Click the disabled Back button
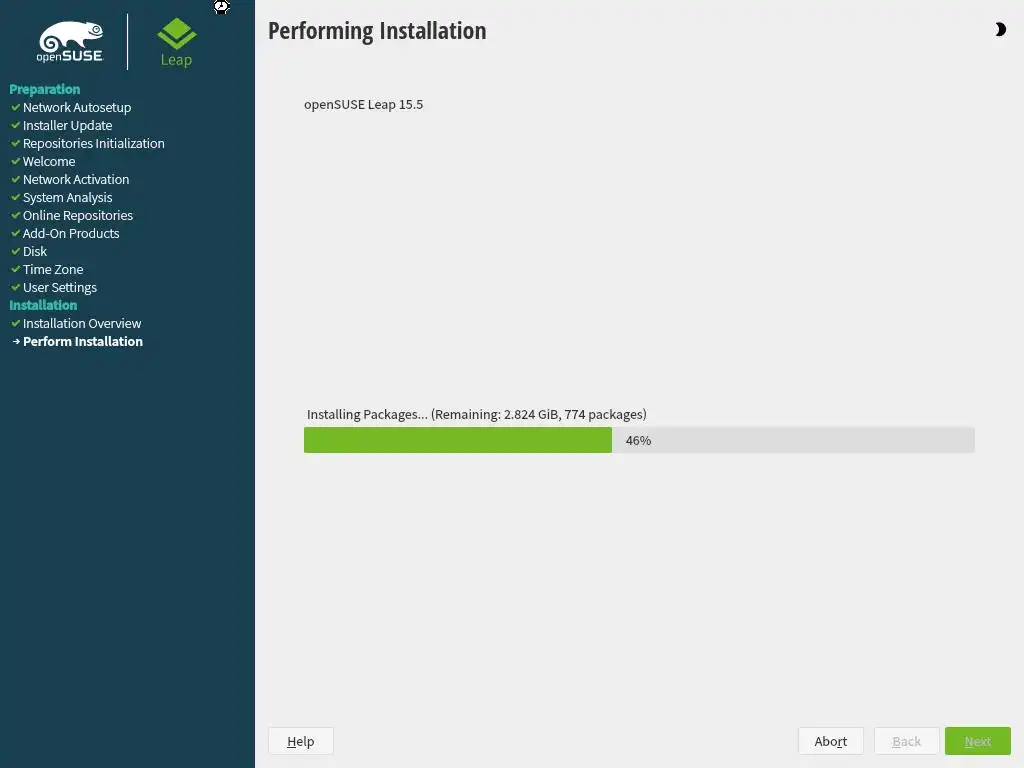The height and width of the screenshot is (768, 1024). coord(906,741)
